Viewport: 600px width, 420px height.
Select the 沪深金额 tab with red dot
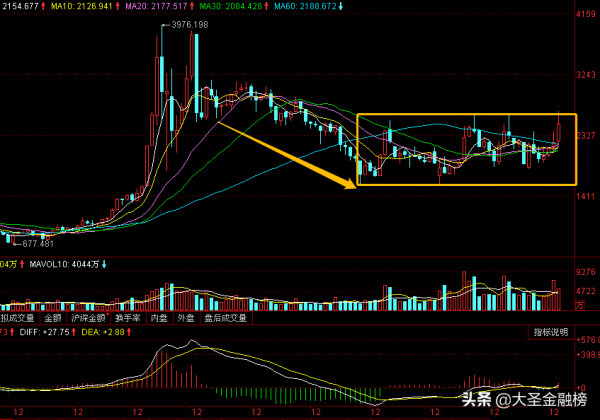pos(89,318)
